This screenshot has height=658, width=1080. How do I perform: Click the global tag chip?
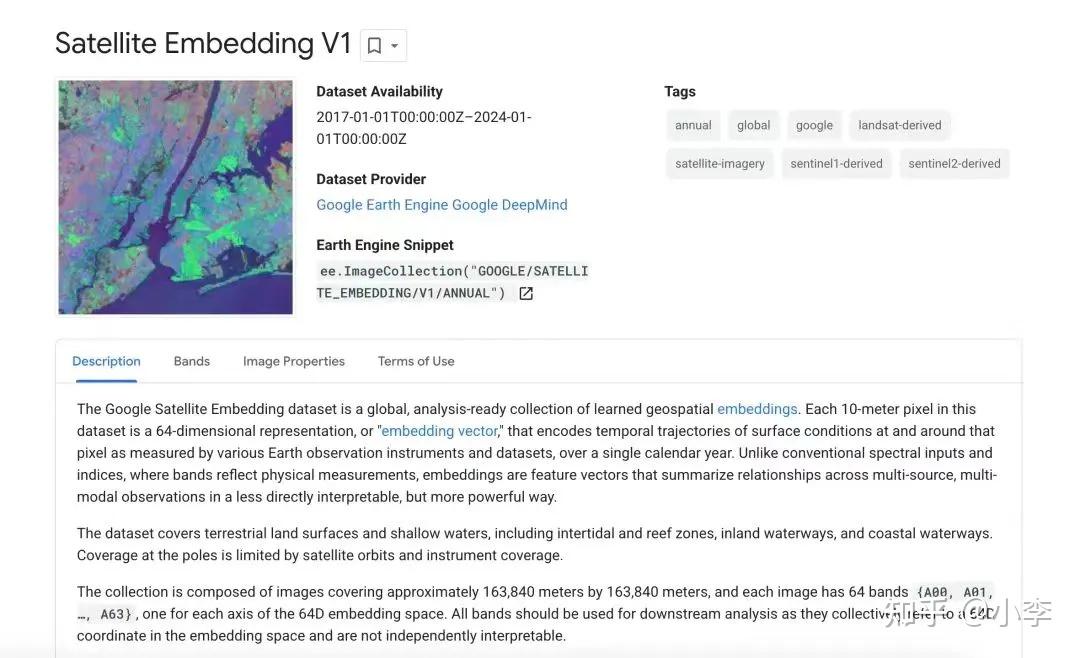(x=753, y=125)
